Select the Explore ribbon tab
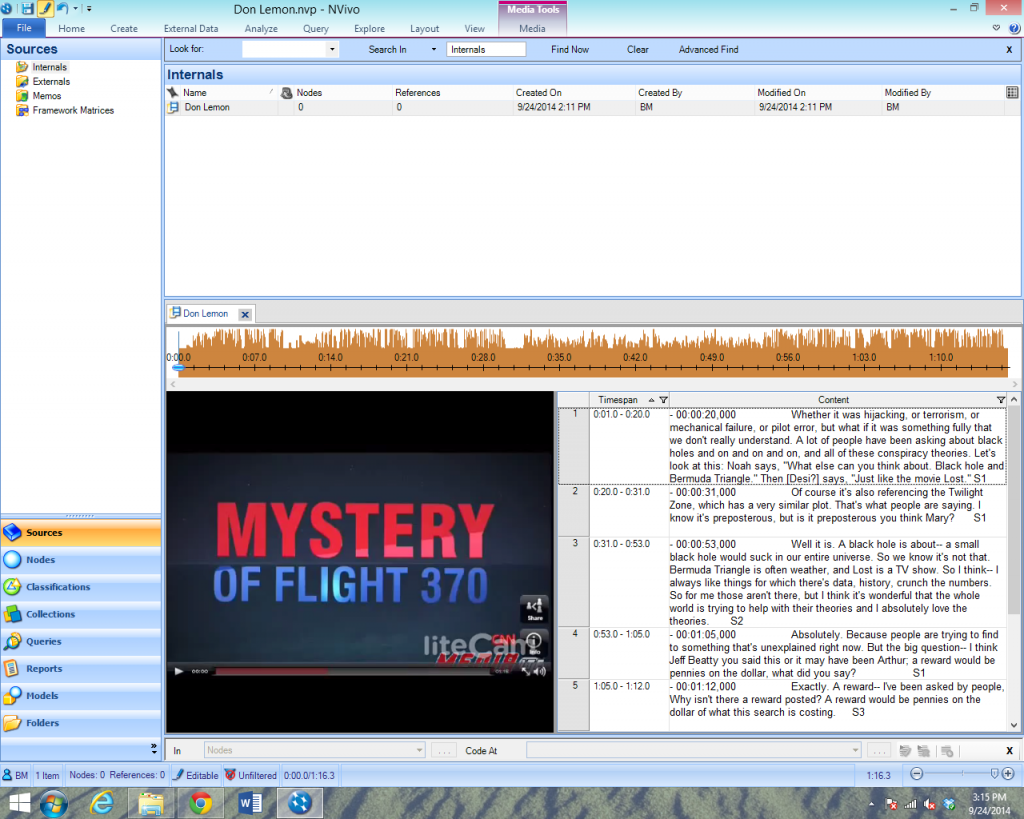The height and width of the screenshot is (819, 1024). coord(369,29)
